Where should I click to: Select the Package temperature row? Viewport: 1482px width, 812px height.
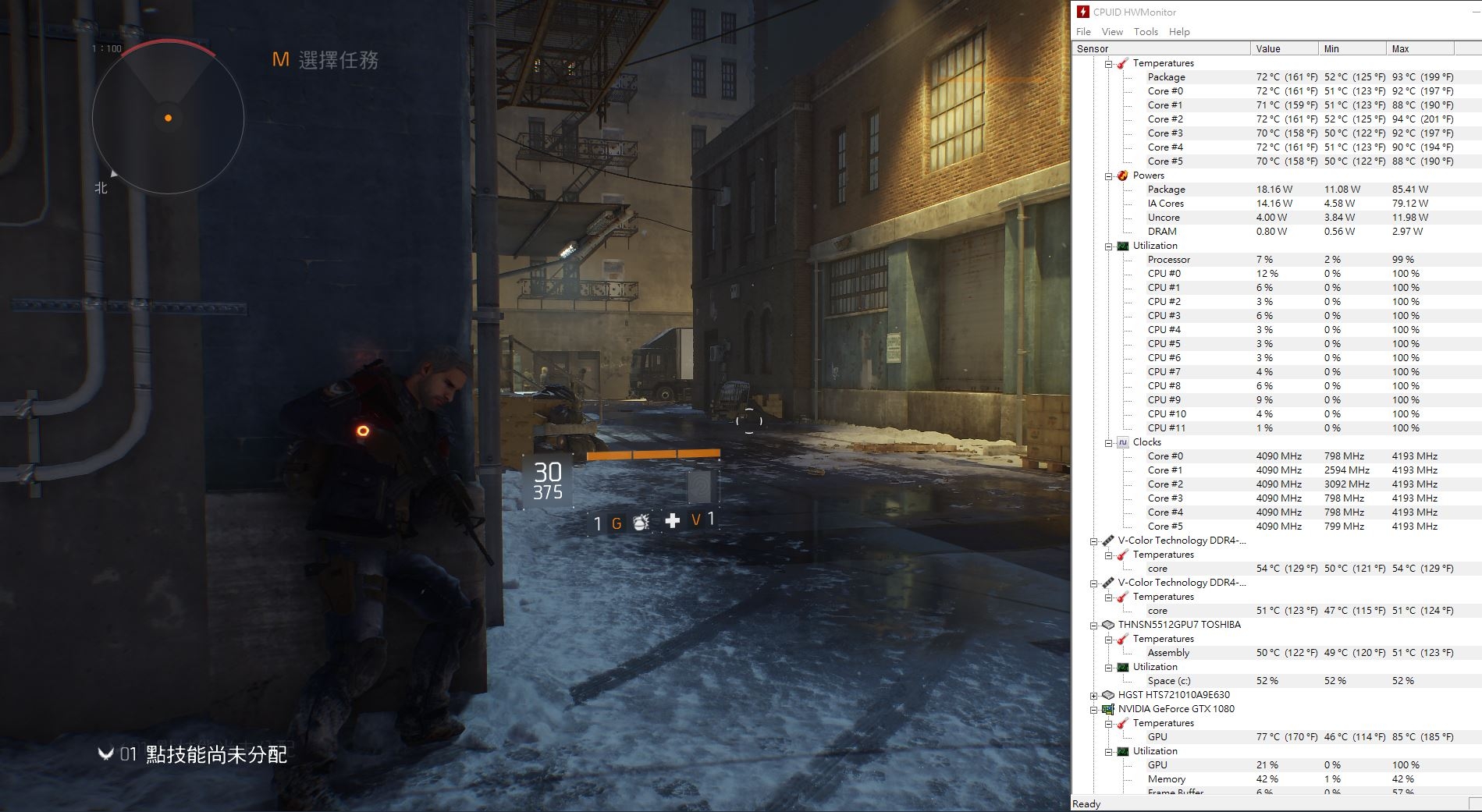[1313, 77]
